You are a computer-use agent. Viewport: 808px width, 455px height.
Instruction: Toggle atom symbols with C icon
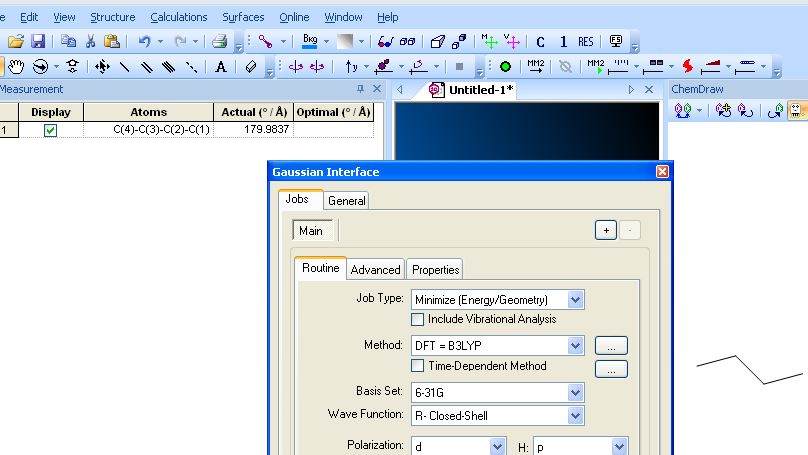point(540,42)
